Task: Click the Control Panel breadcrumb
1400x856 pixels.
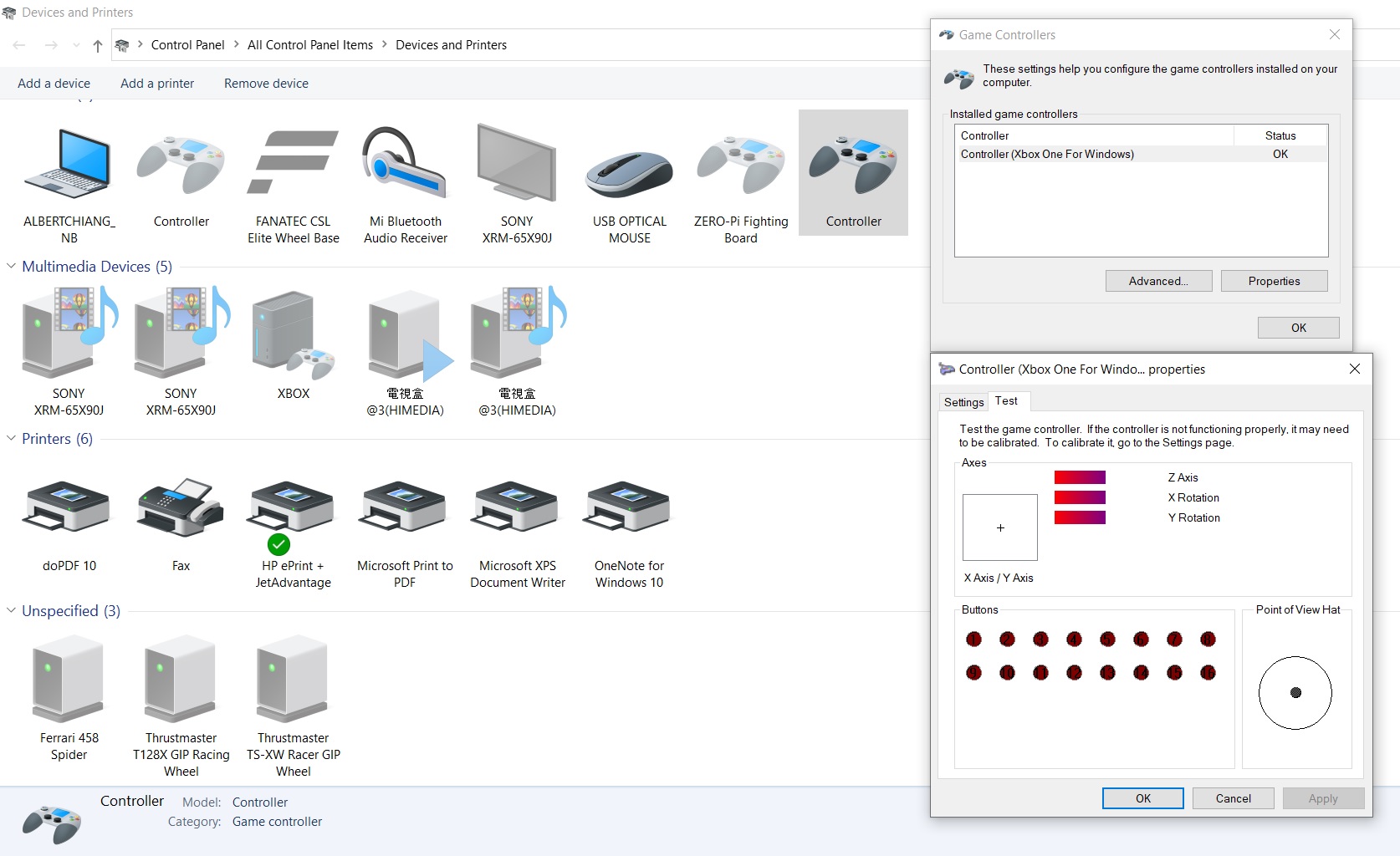Action: (x=187, y=45)
